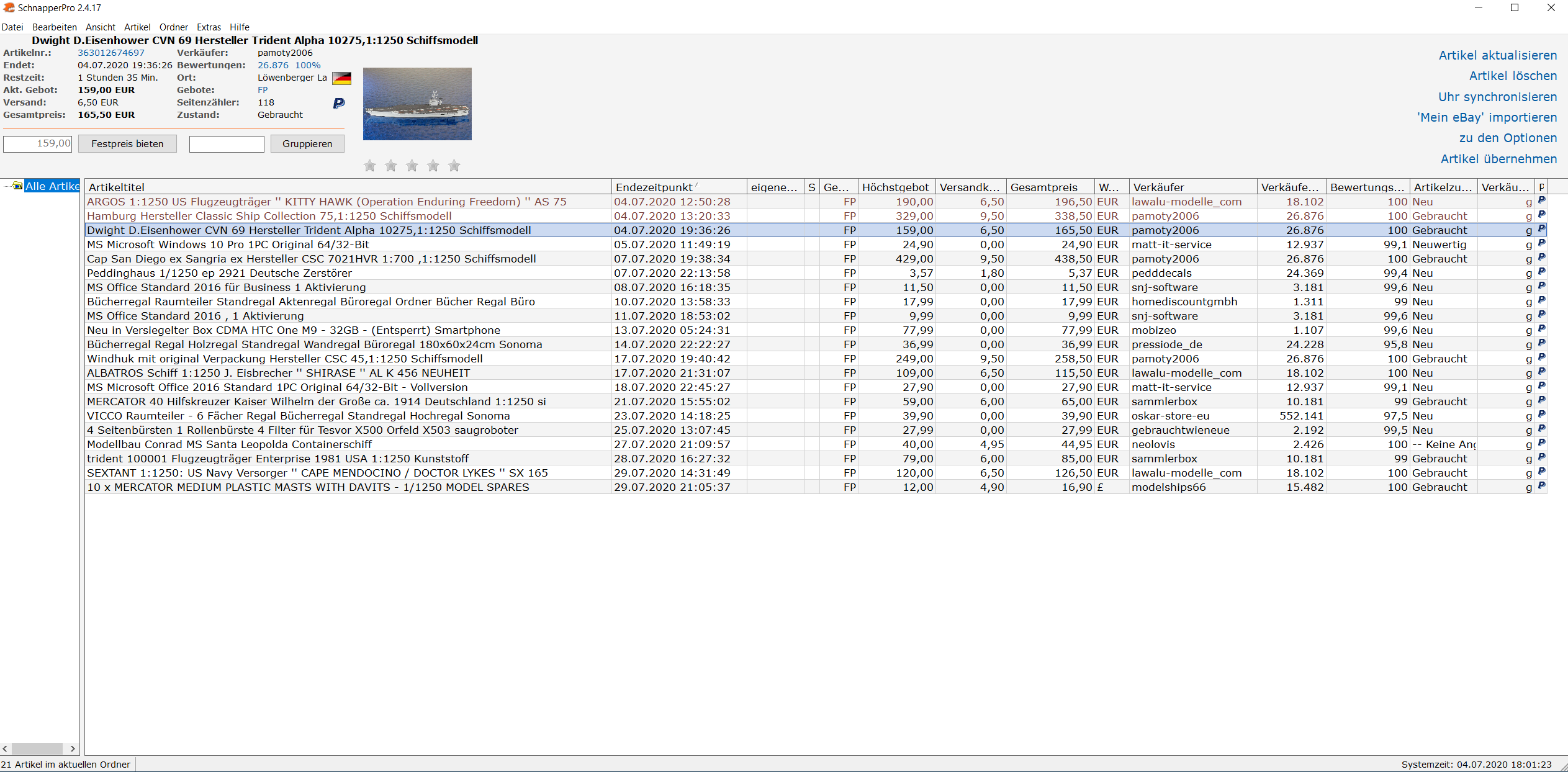Open the Extras menu
The width and height of the screenshot is (1568, 772).
pyautogui.click(x=209, y=27)
